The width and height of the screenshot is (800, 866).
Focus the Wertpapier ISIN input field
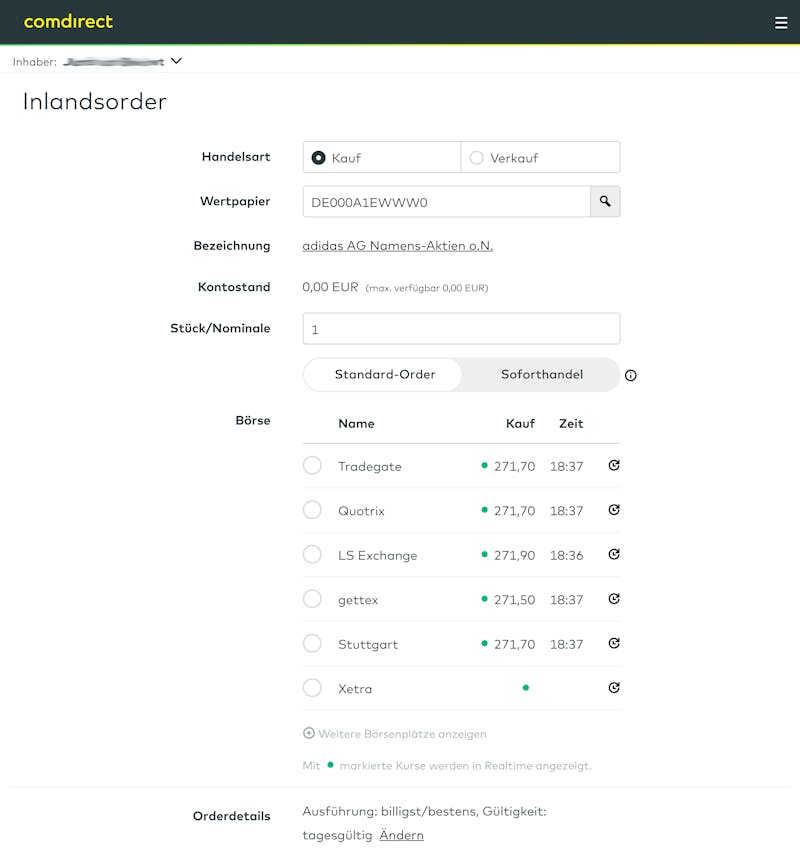pyautogui.click(x=446, y=202)
